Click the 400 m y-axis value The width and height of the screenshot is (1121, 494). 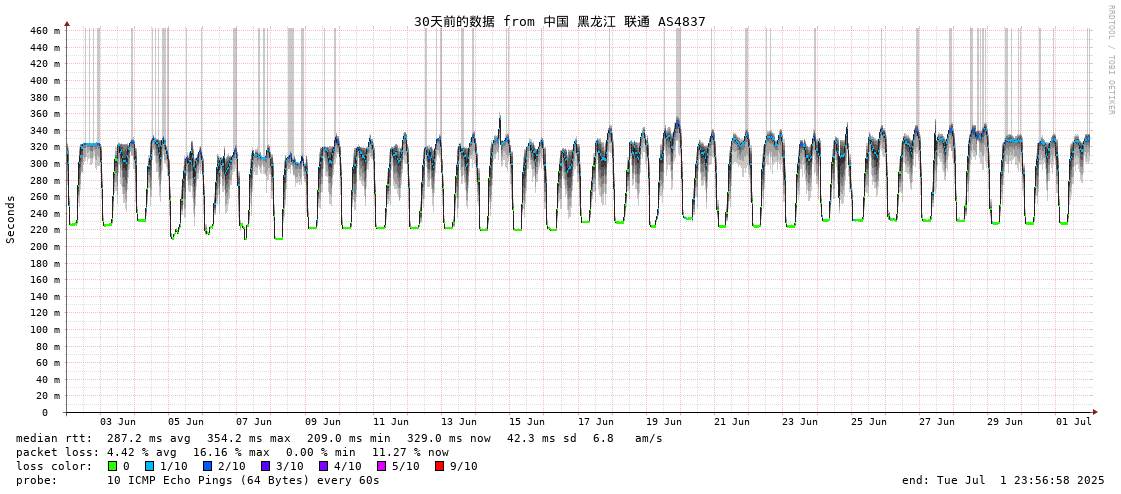coord(45,81)
